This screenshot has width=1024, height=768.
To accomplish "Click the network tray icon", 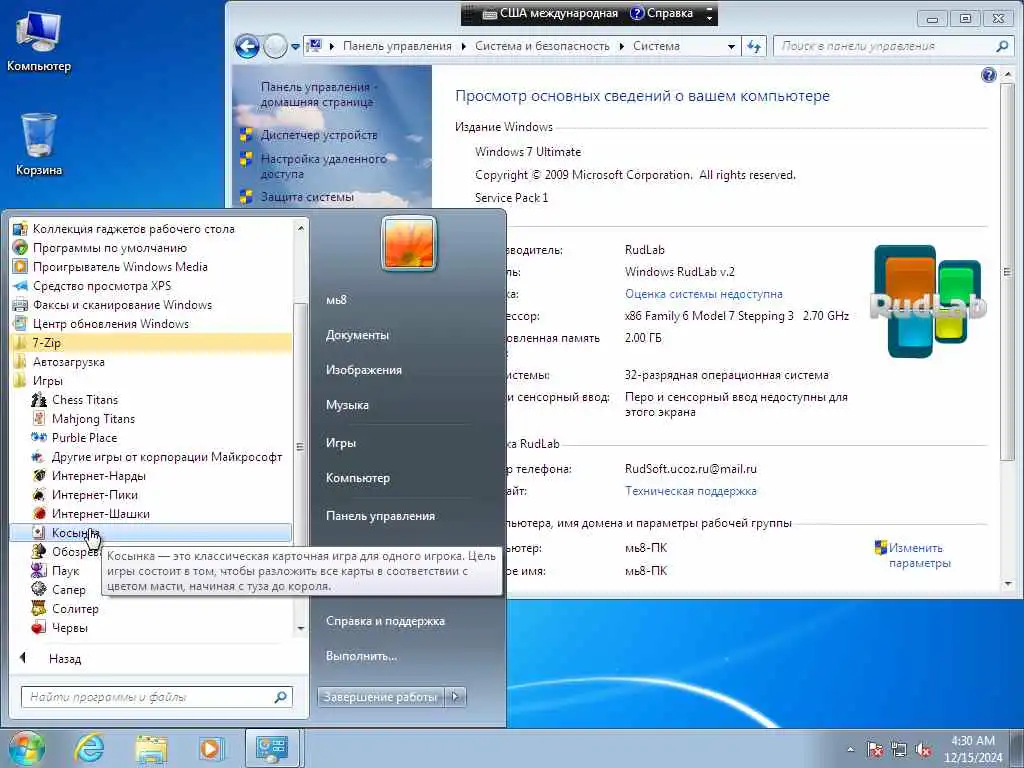I will (899, 750).
